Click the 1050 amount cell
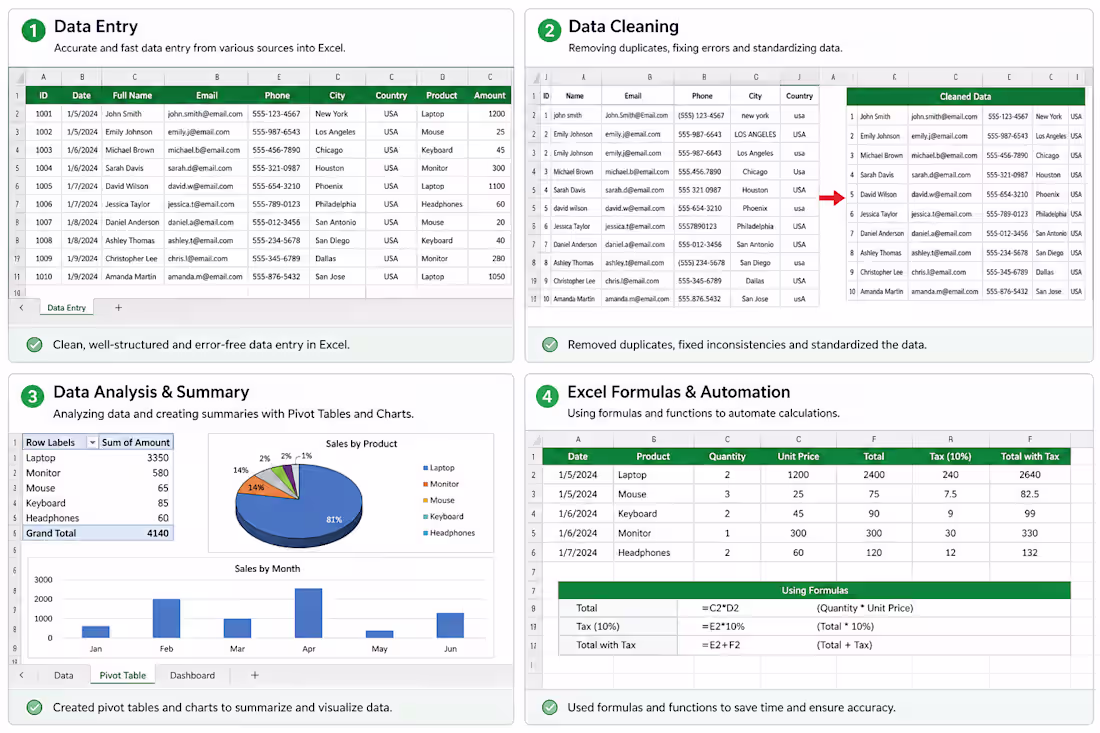 pyautogui.click(x=497, y=276)
